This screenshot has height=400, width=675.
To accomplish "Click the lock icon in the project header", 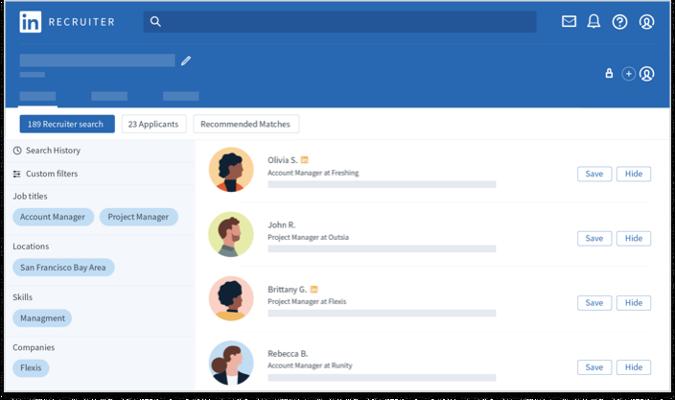I will [x=609, y=73].
